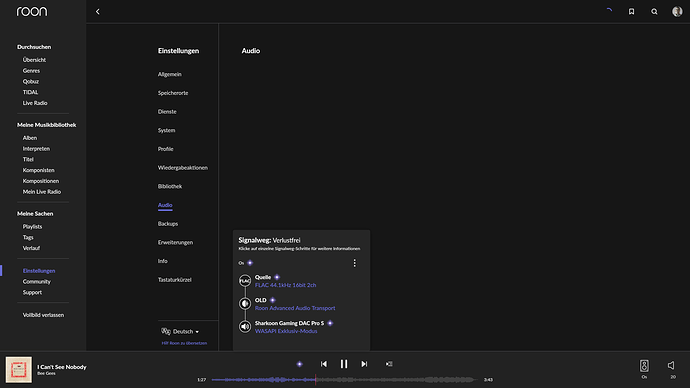Open Support in the sidebar
Viewport: 690px width, 388px height.
(x=32, y=293)
